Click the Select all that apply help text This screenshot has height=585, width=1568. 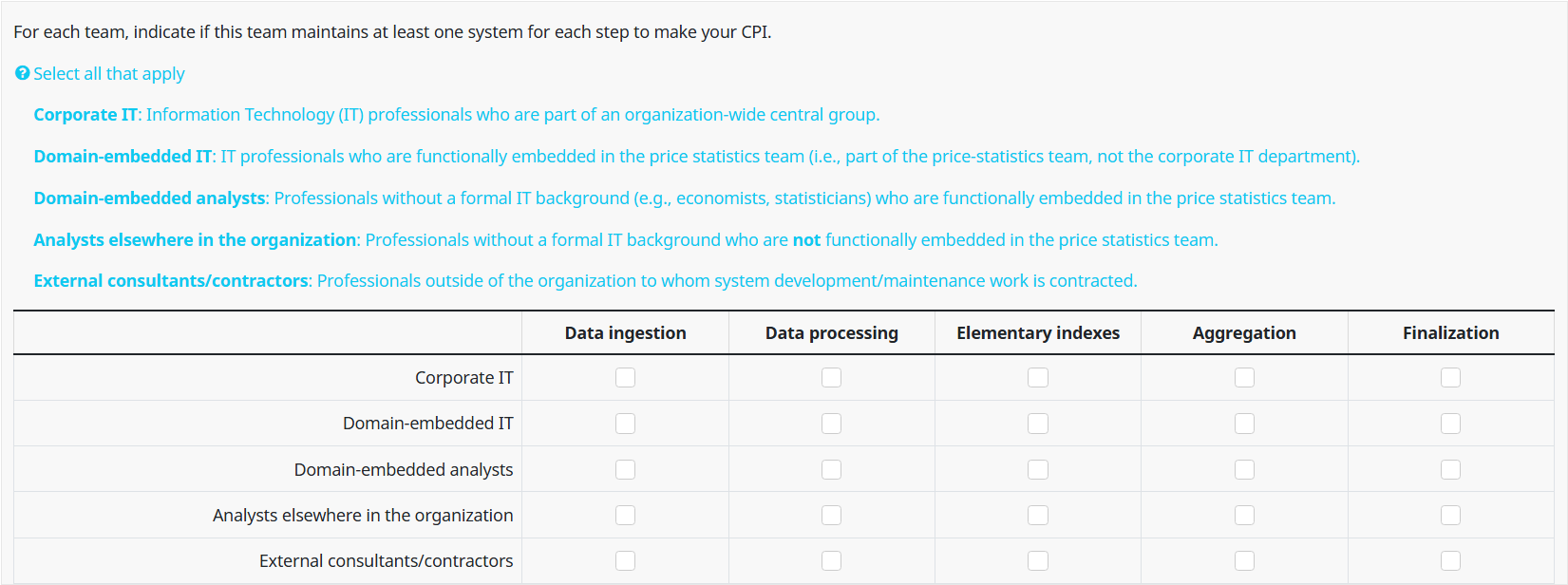point(109,74)
